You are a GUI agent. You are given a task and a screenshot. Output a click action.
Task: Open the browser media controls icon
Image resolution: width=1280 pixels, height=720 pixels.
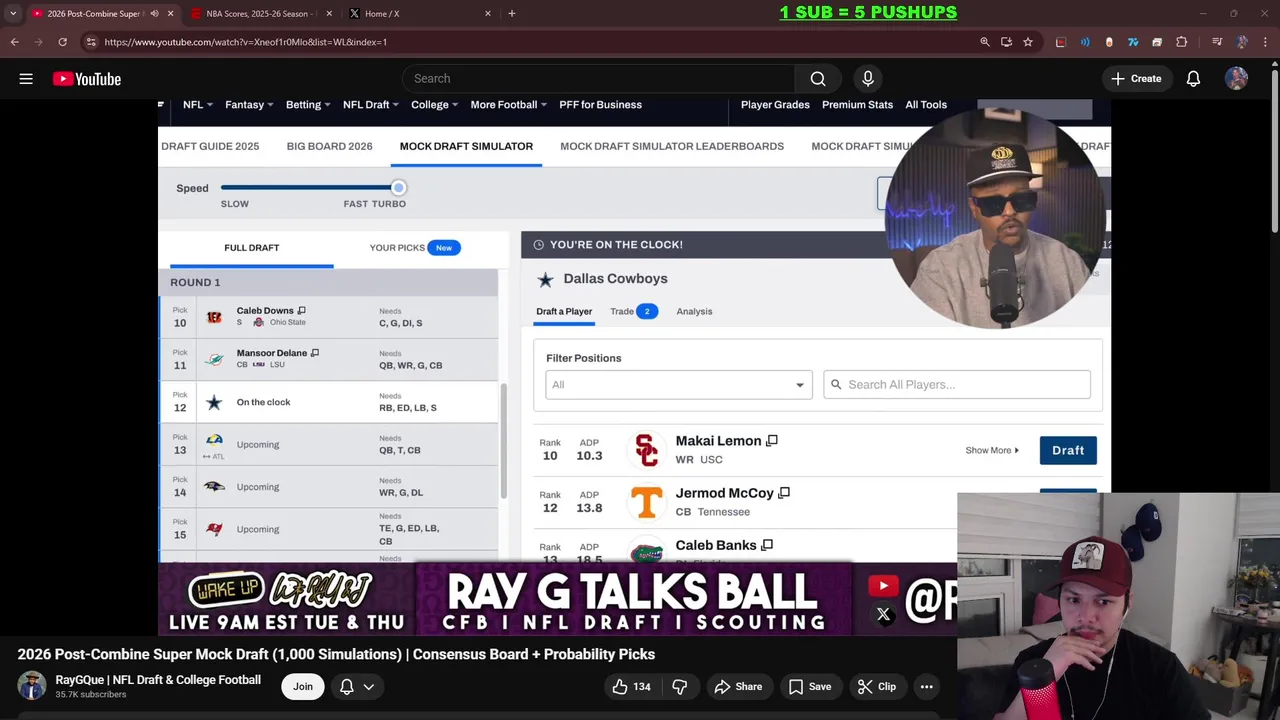tap(1217, 42)
